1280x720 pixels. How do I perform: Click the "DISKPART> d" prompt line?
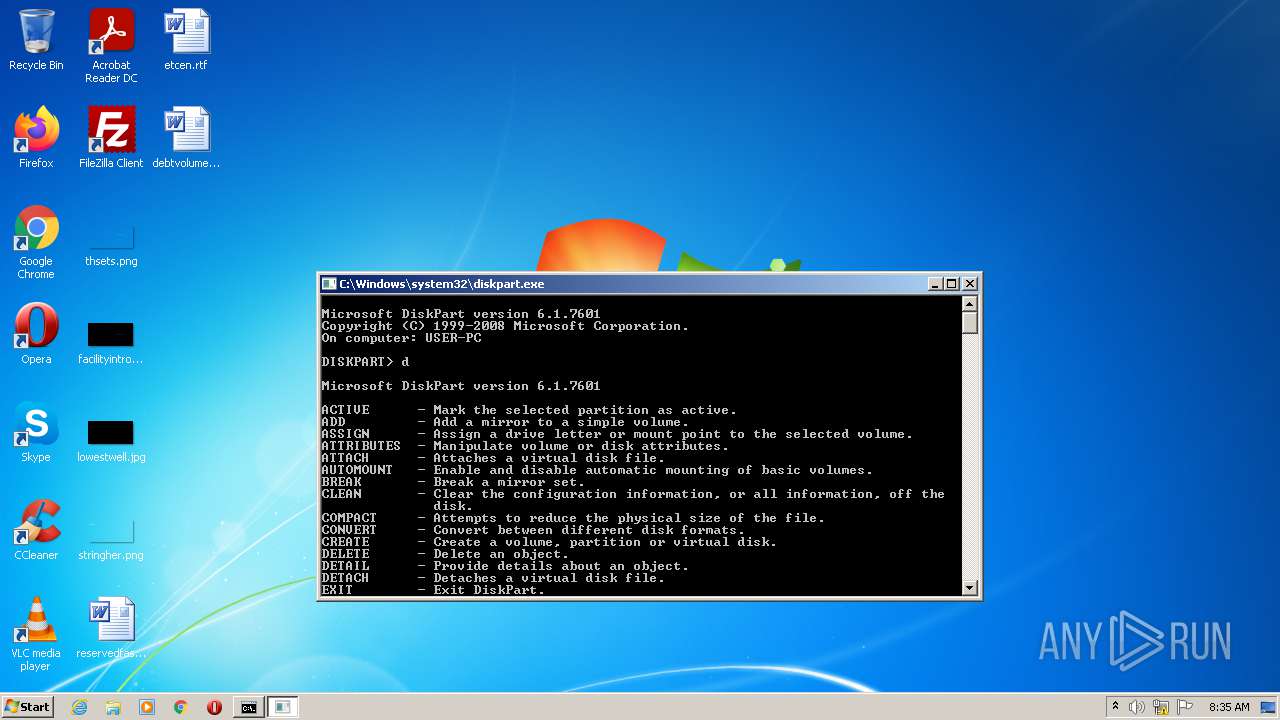pyautogui.click(x=365, y=362)
